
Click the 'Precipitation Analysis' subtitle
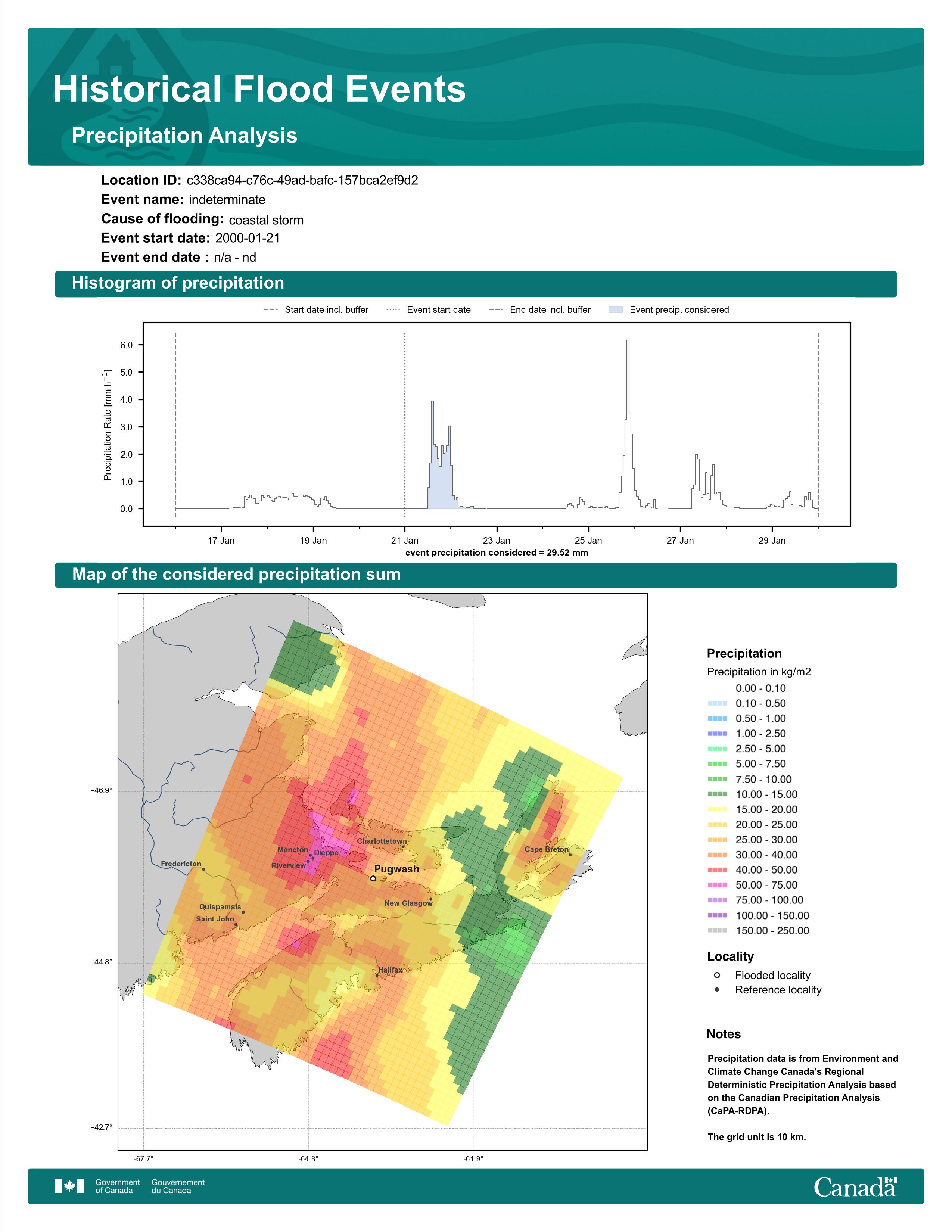pyautogui.click(x=184, y=136)
